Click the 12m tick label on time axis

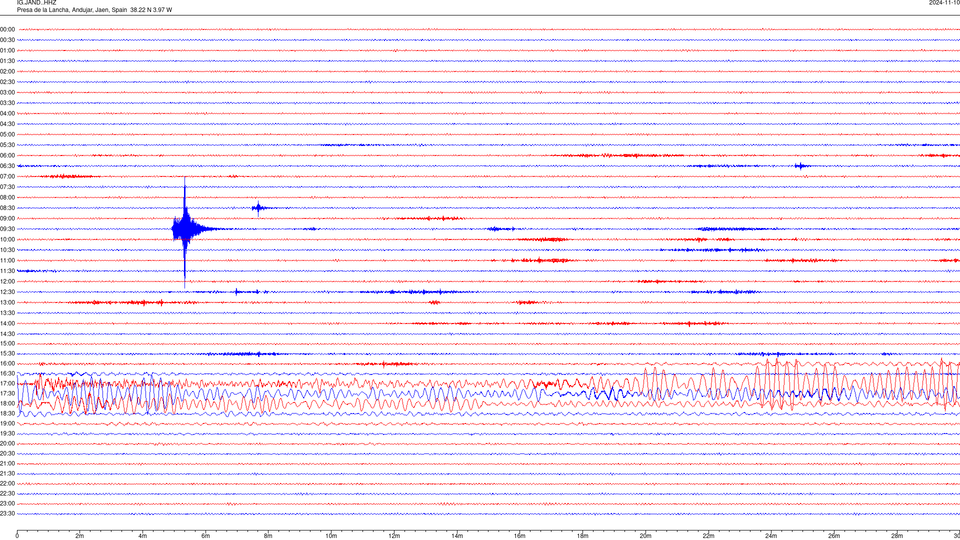394,536
